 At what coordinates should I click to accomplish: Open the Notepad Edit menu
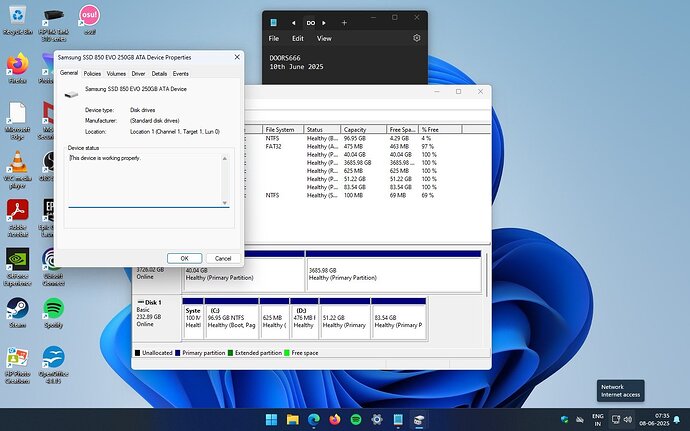[x=298, y=38]
